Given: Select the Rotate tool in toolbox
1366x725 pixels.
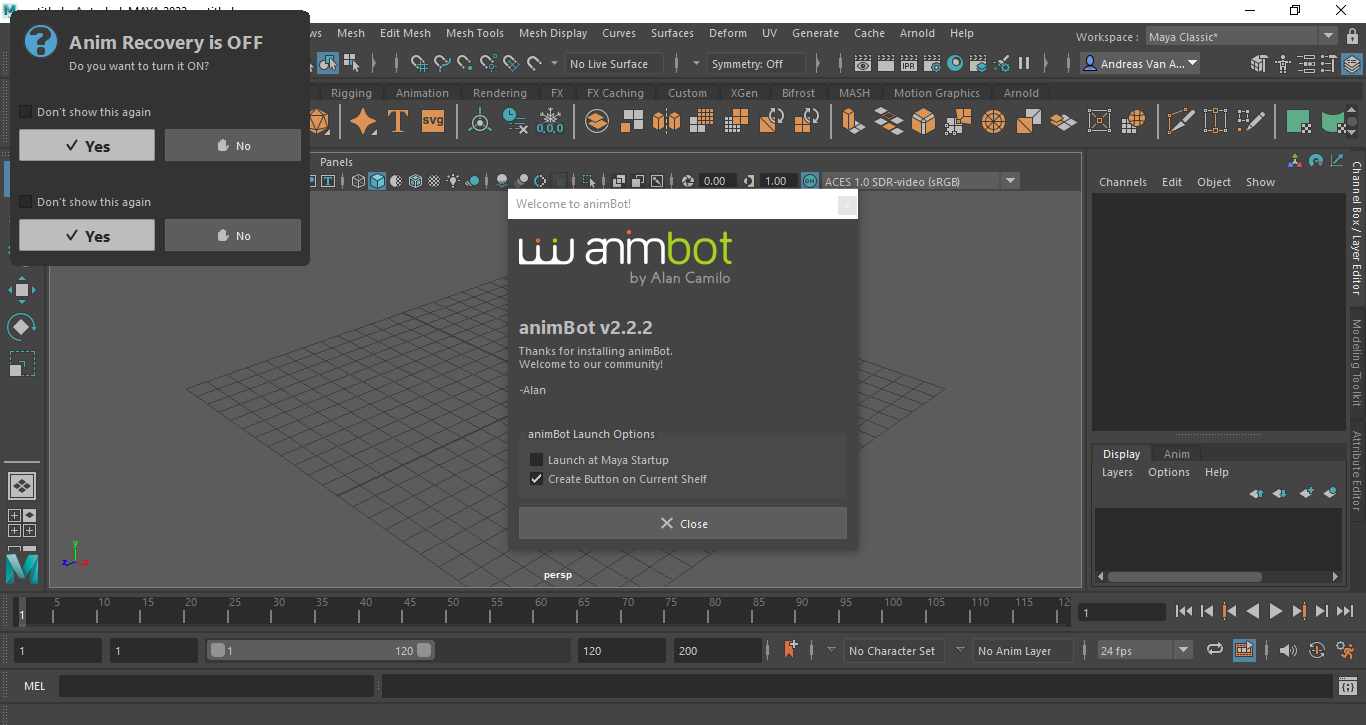Looking at the screenshot, I should pos(22,326).
